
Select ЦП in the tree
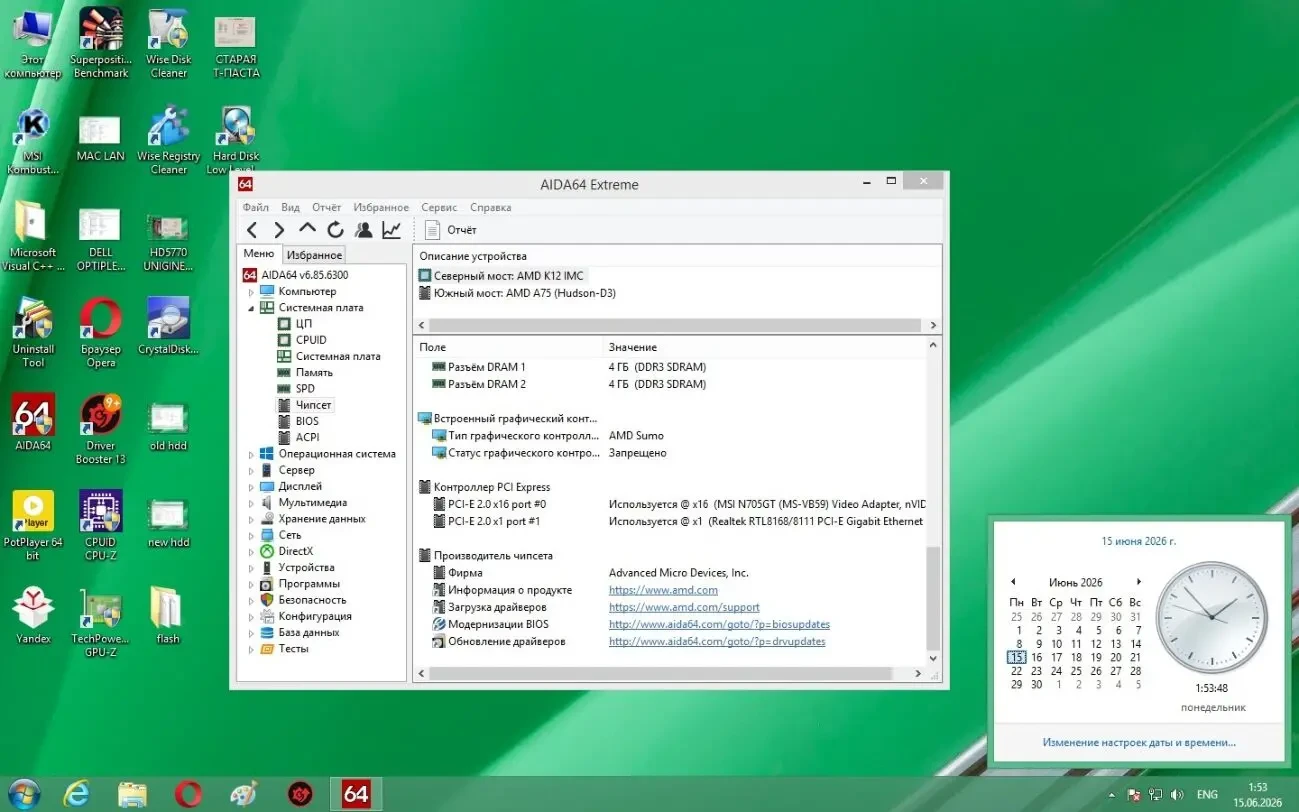pos(304,324)
